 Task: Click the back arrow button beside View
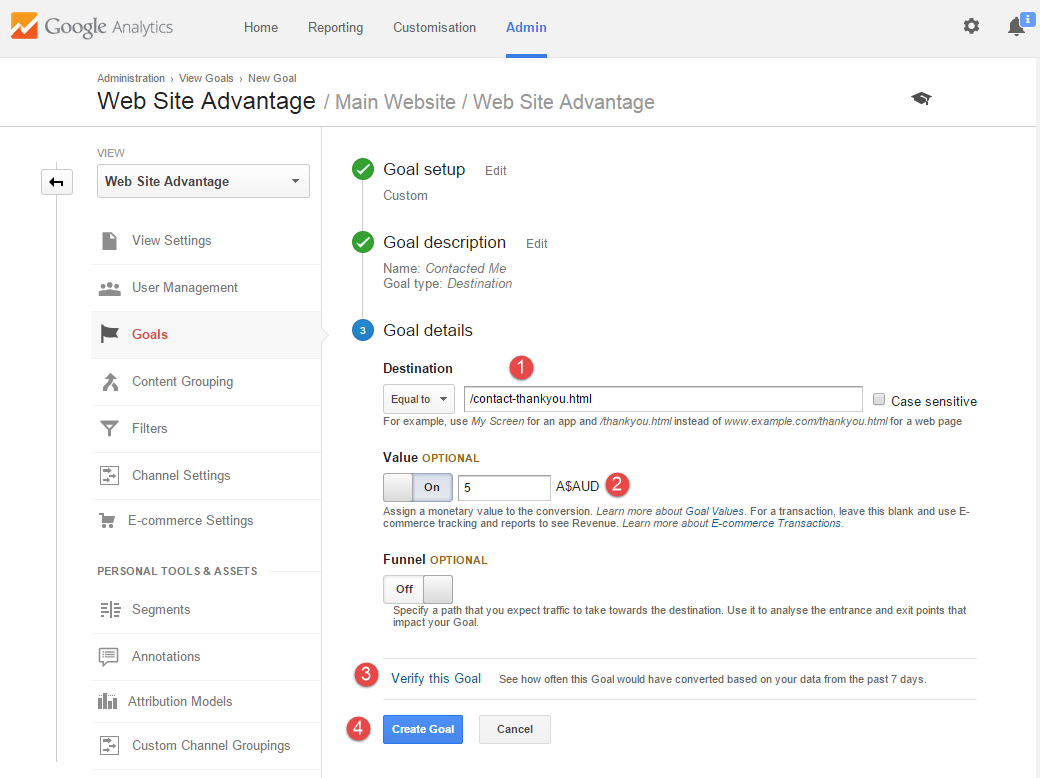pyautogui.click(x=56, y=182)
